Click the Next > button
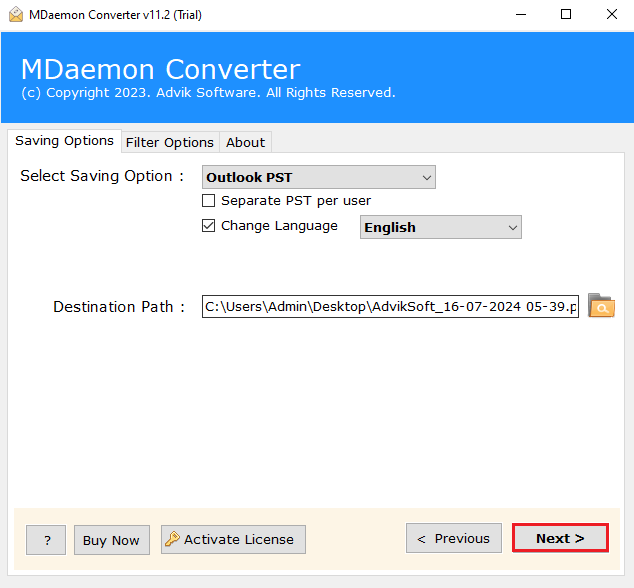Screen dimensions: 634x588 pos(560,538)
